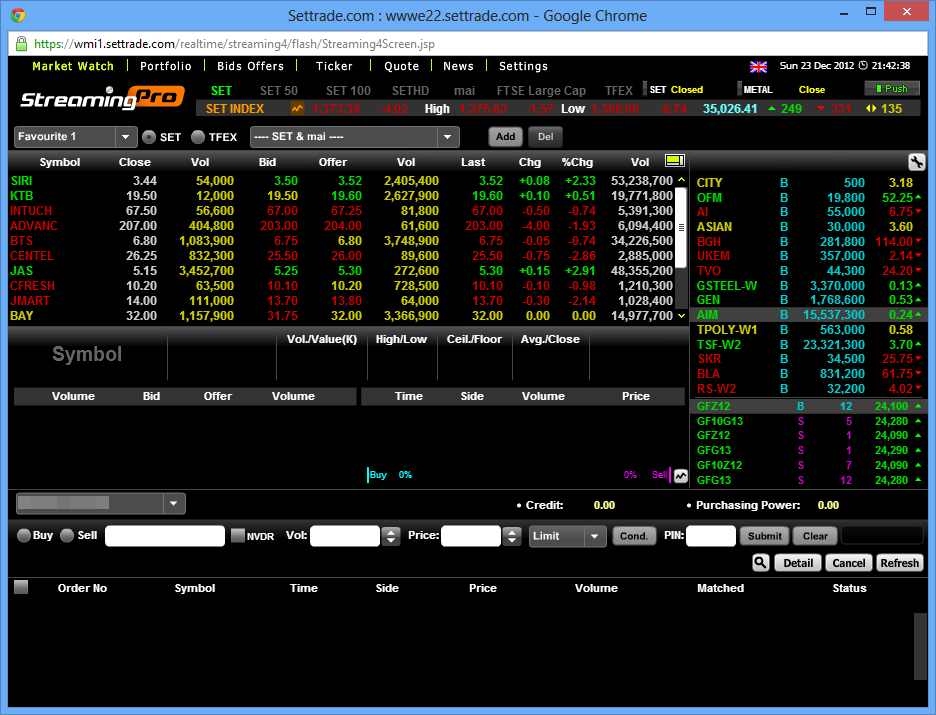
Task: Select the TFEX radio button
Action: coord(198,137)
